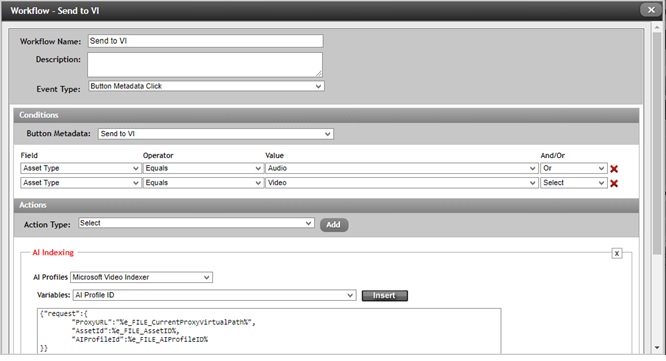The width and height of the screenshot is (666, 361).
Task: Open the Variables AI Profile ID dropdown
Action: 214,295
